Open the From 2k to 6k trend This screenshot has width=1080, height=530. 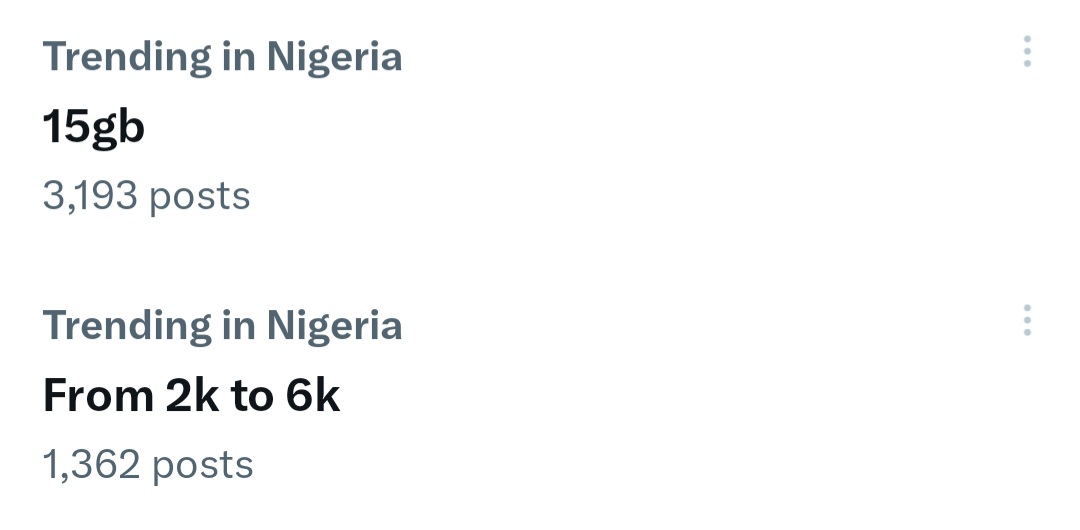(x=191, y=397)
